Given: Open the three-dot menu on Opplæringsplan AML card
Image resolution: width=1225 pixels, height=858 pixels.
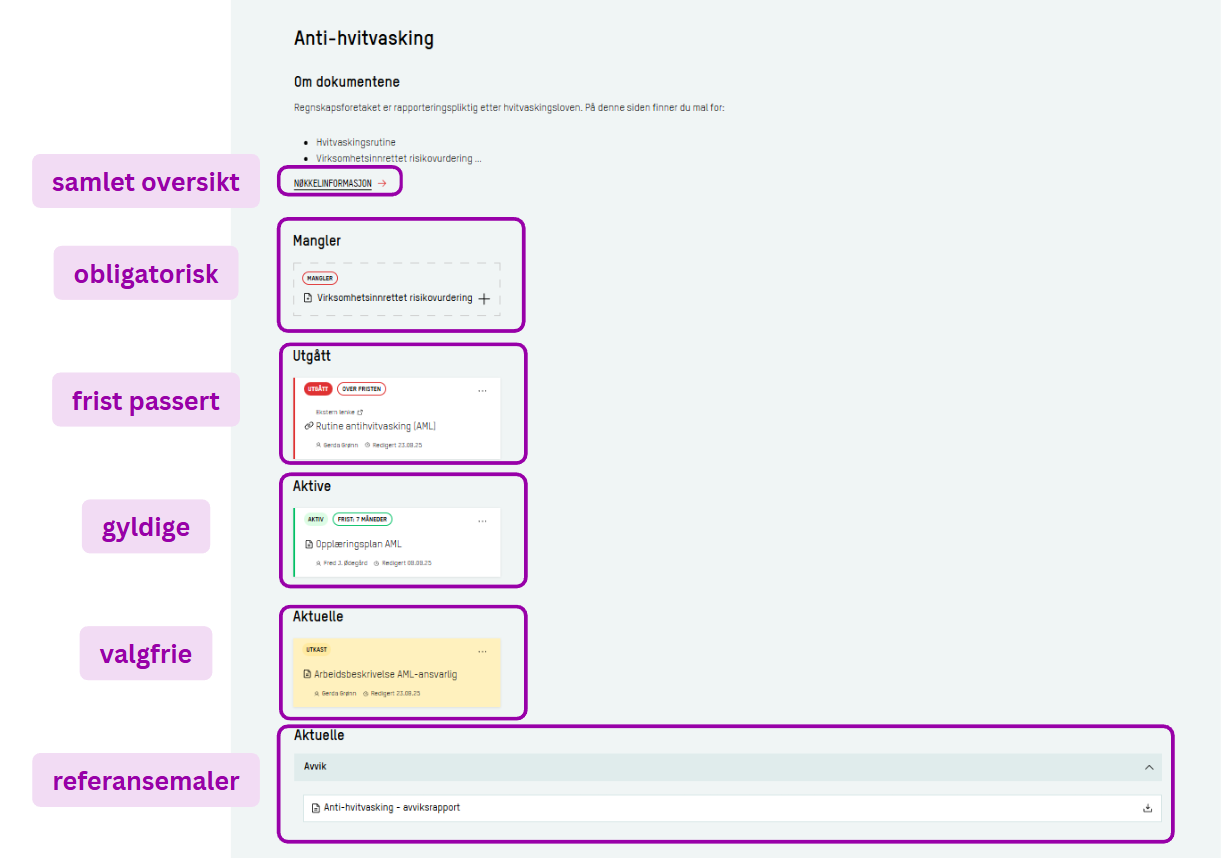Looking at the screenshot, I should [x=482, y=521].
